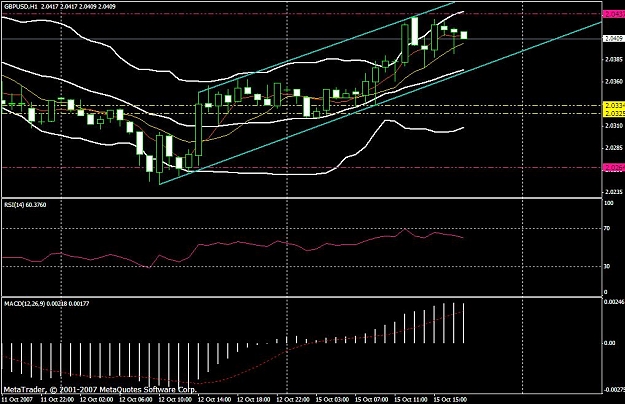Click the 12 Oct 22:00 time label
This screenshot has height=404, width=625.
tap(293, 399)
